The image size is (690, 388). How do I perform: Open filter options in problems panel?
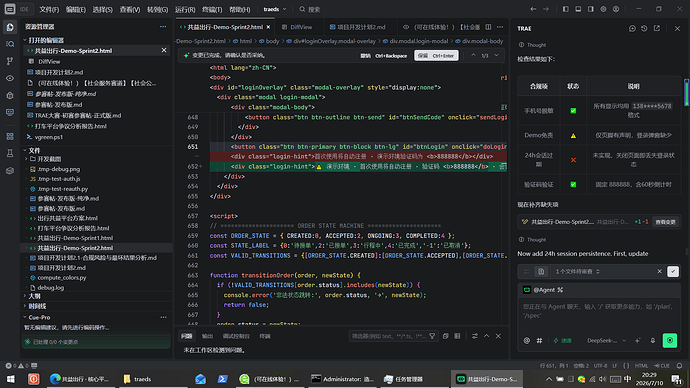coord(432,336)
